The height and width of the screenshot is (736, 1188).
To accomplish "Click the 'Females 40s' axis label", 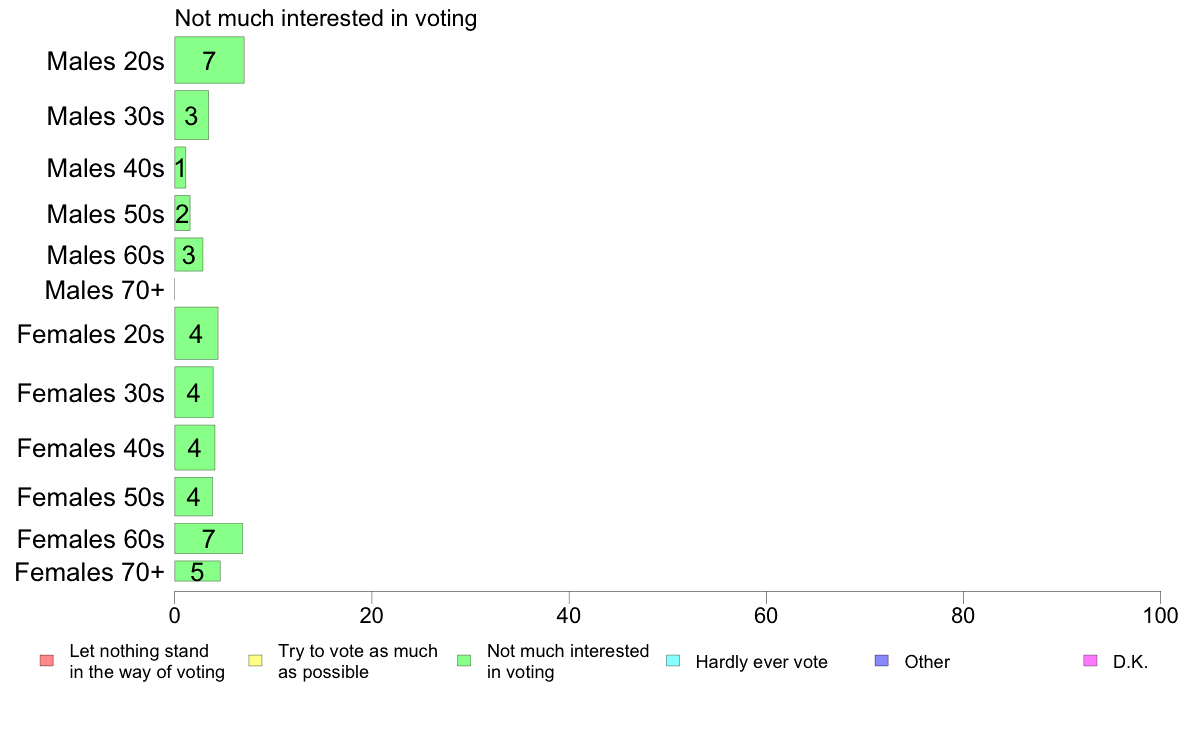I will pos(91,448).
